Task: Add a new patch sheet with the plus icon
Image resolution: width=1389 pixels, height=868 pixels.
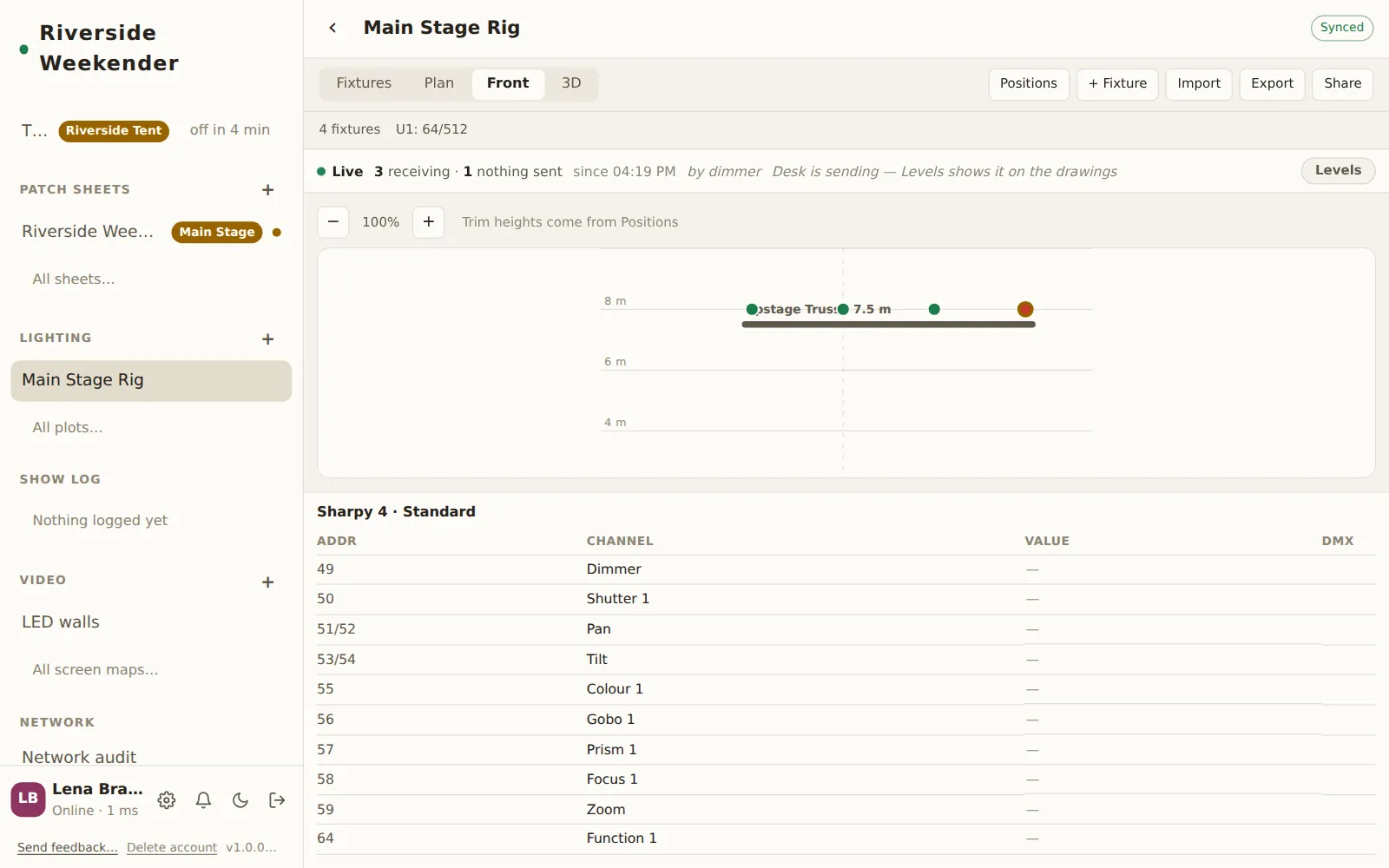Action: coord(268,190)
